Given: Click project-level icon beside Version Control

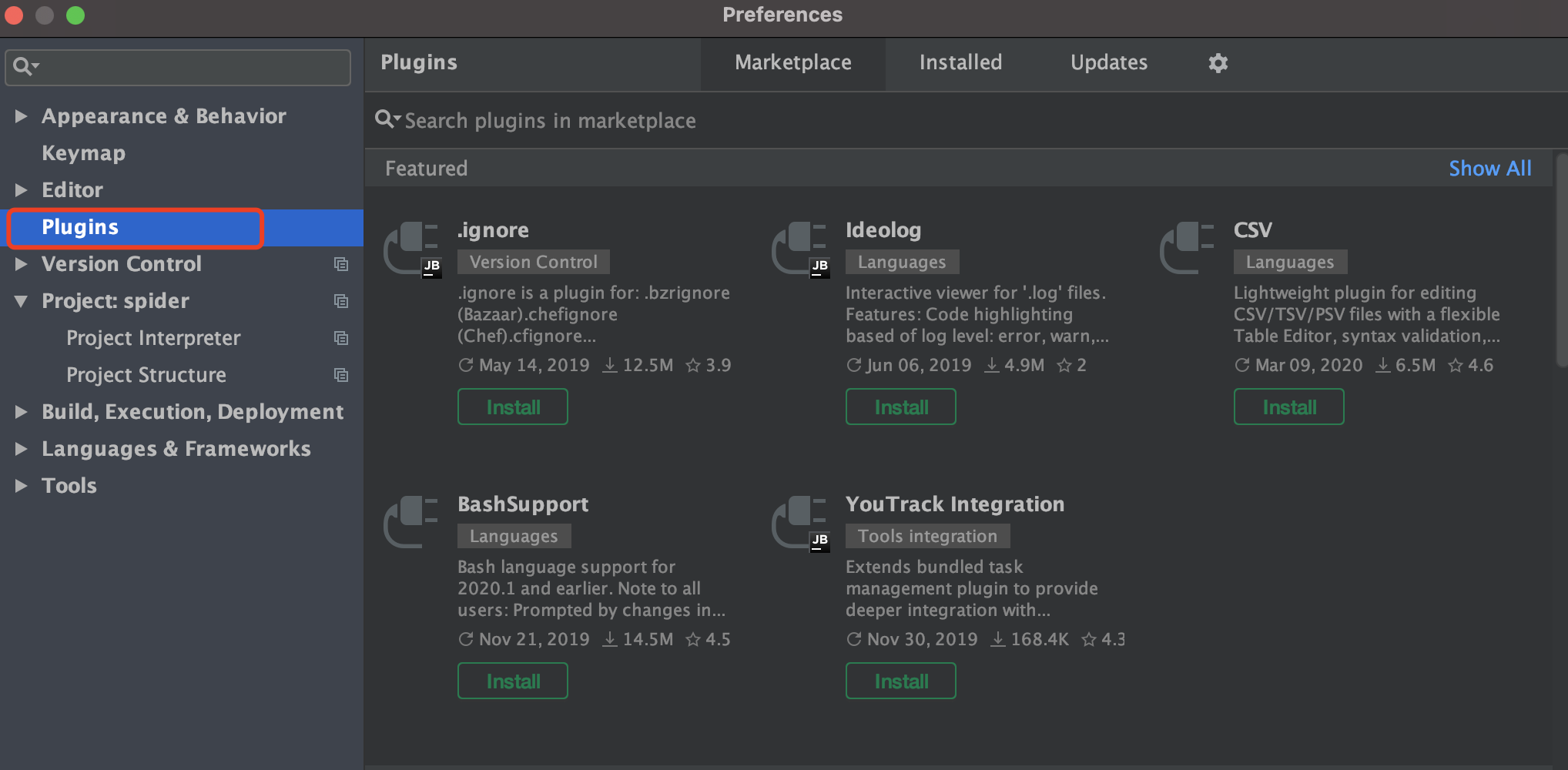Looking at the screenshot, I should click(x=341, y=264).
